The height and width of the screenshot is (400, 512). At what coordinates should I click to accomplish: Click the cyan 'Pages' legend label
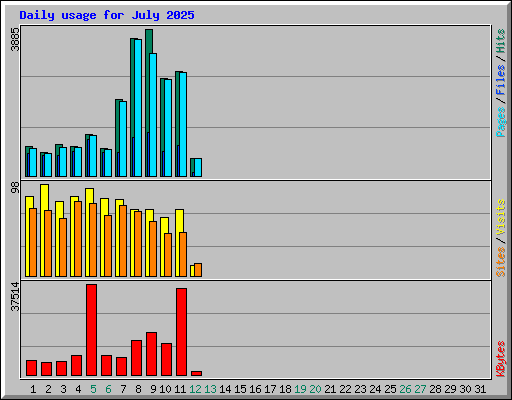coord(501,122)
